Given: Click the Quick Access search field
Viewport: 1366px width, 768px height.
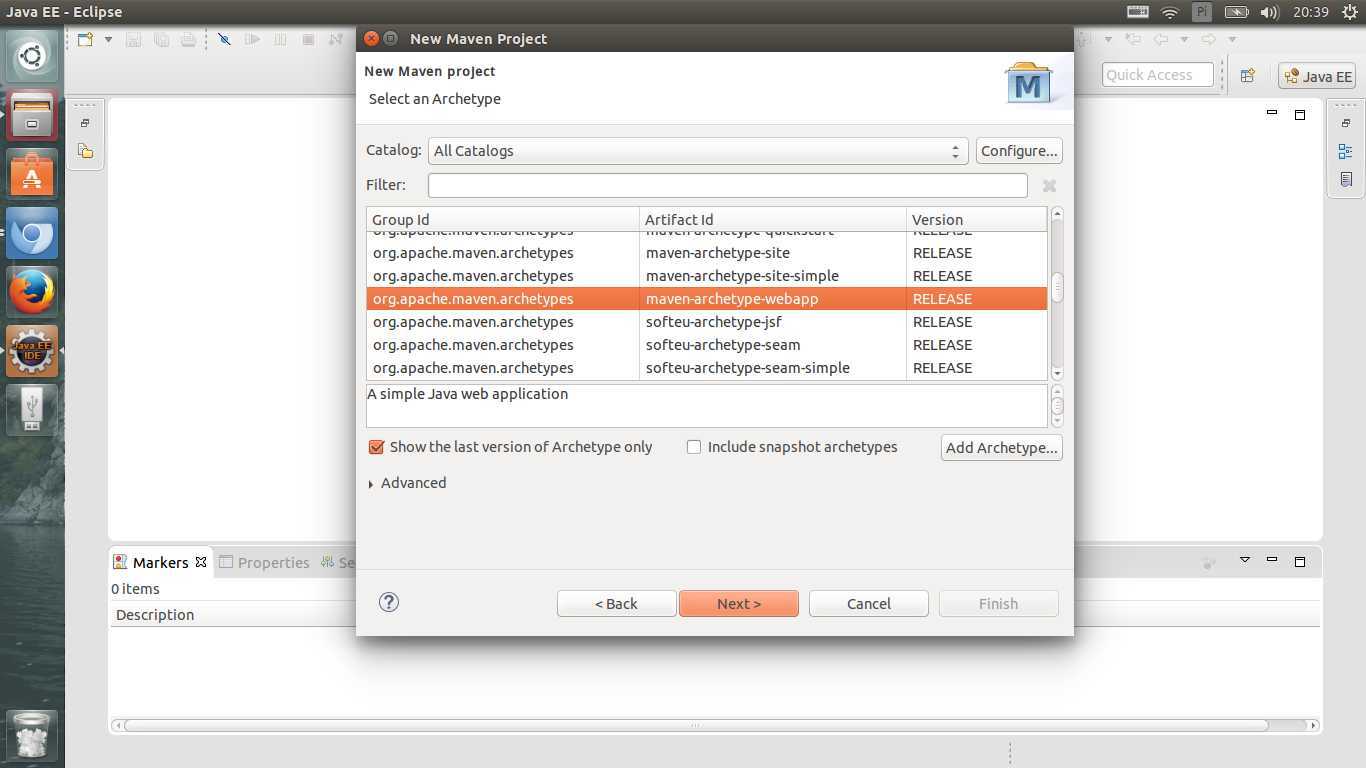Looking at the screenshot, I should (x=1158, y=75).
